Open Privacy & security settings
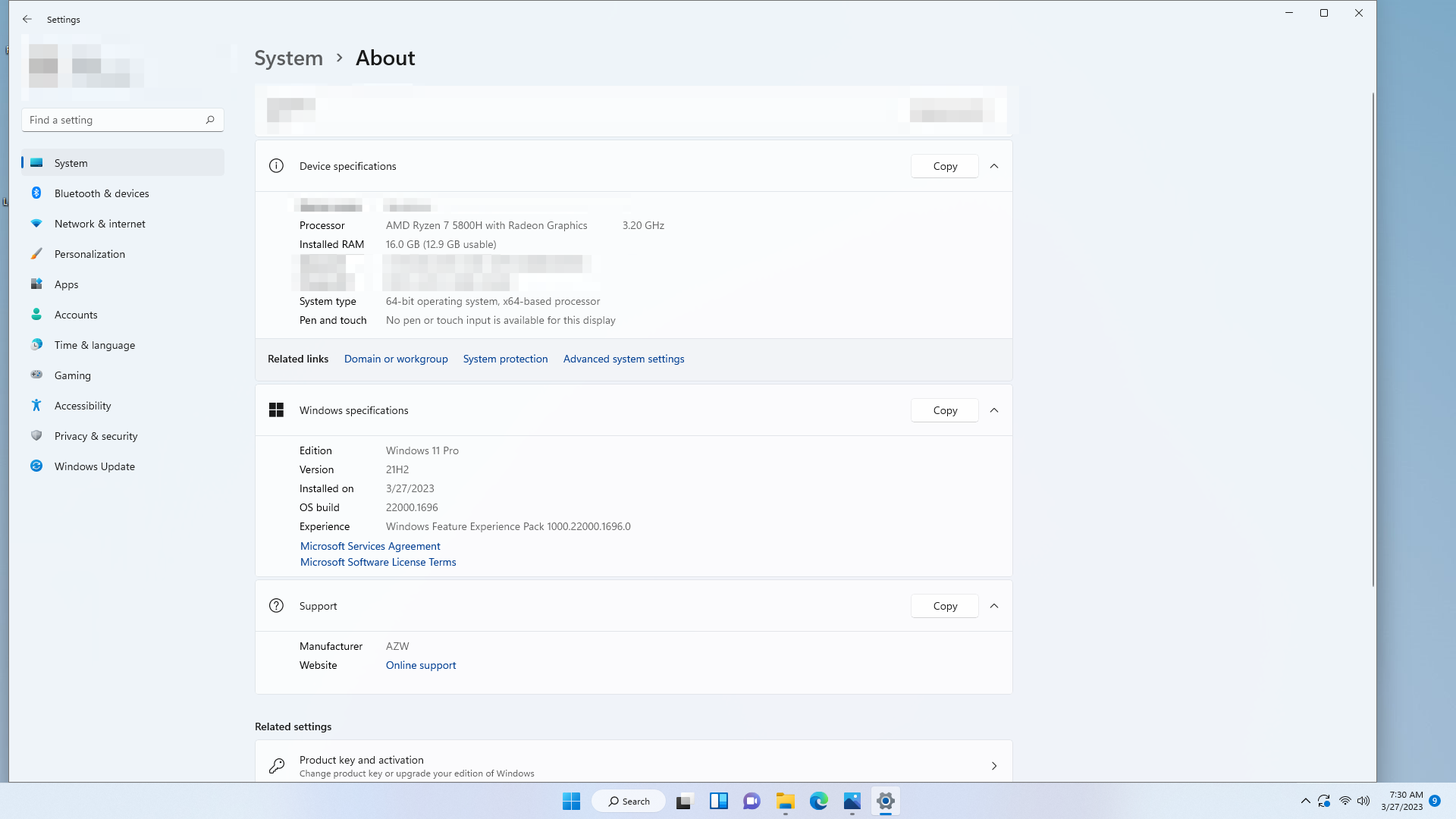 [x=123, y=436]
